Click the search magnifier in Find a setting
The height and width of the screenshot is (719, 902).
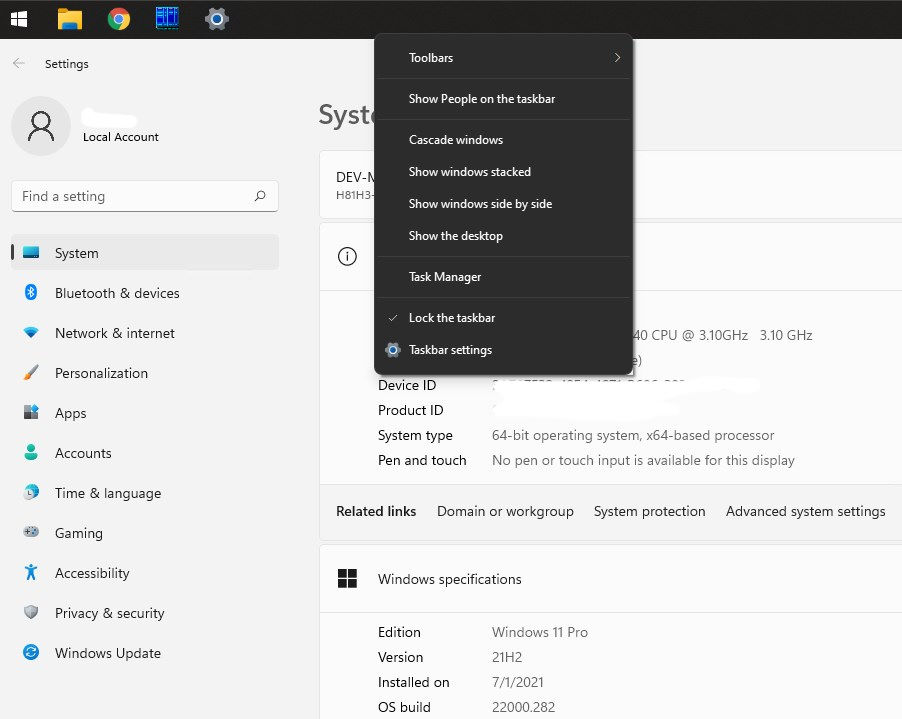coord(260,197)
